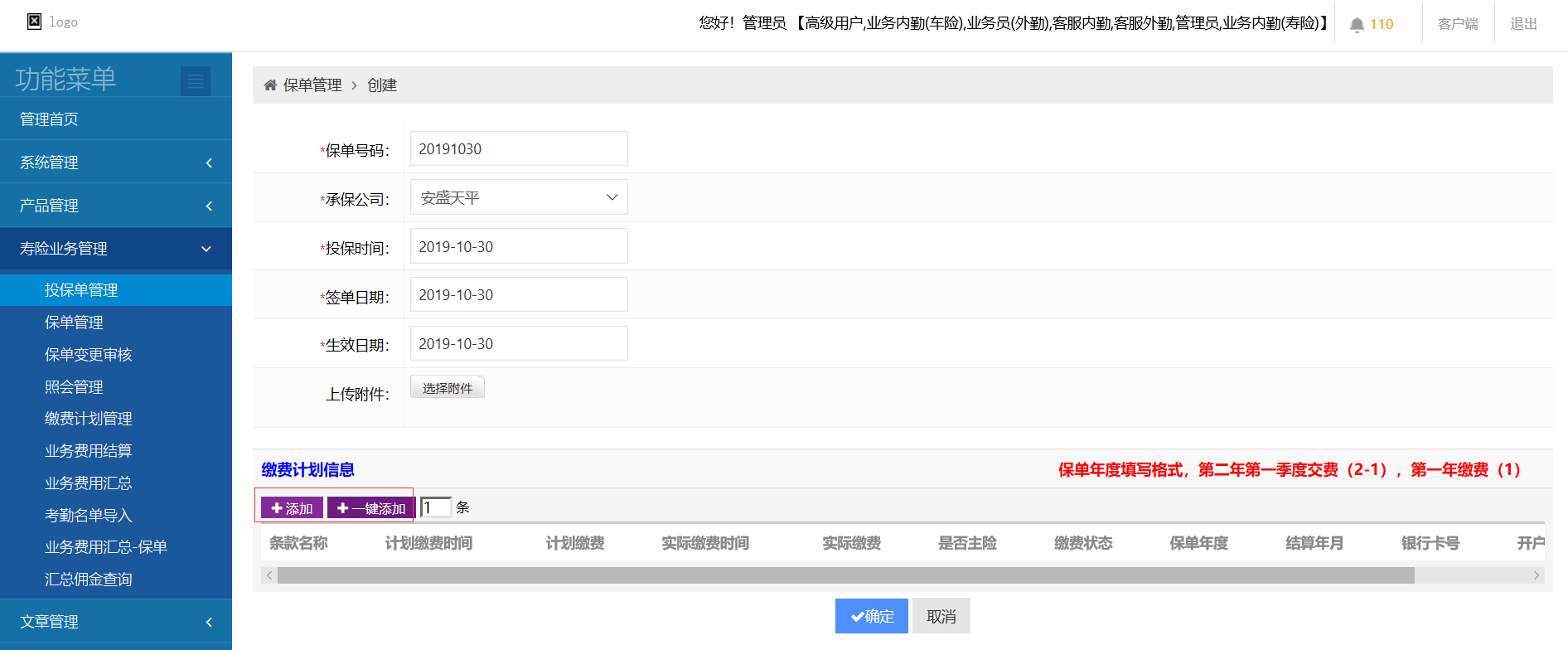
Task: Toggle the sidebar menu hamburger icon
Action: point(196,80)
